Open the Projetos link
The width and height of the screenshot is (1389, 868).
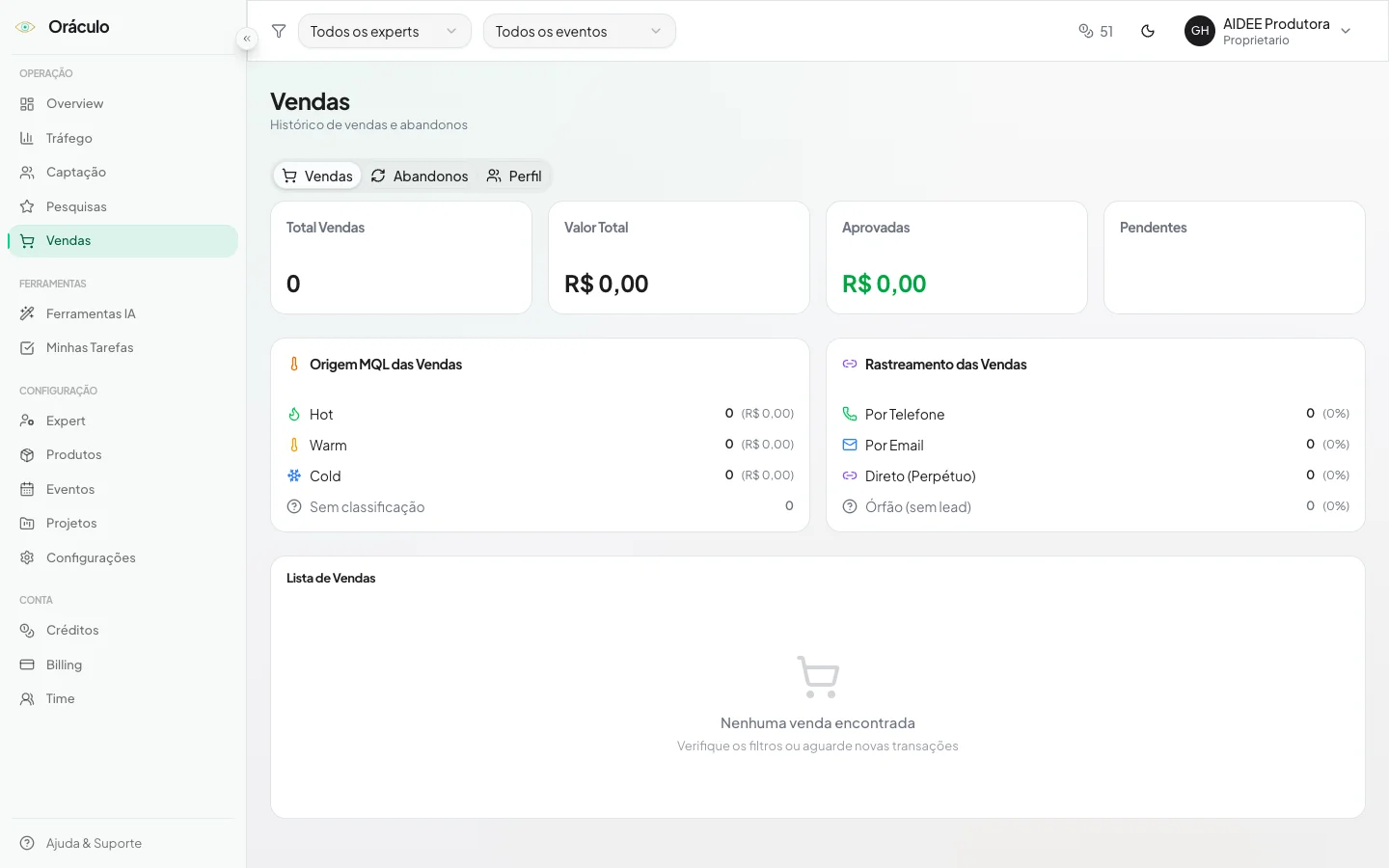click(x=123, y=524)
